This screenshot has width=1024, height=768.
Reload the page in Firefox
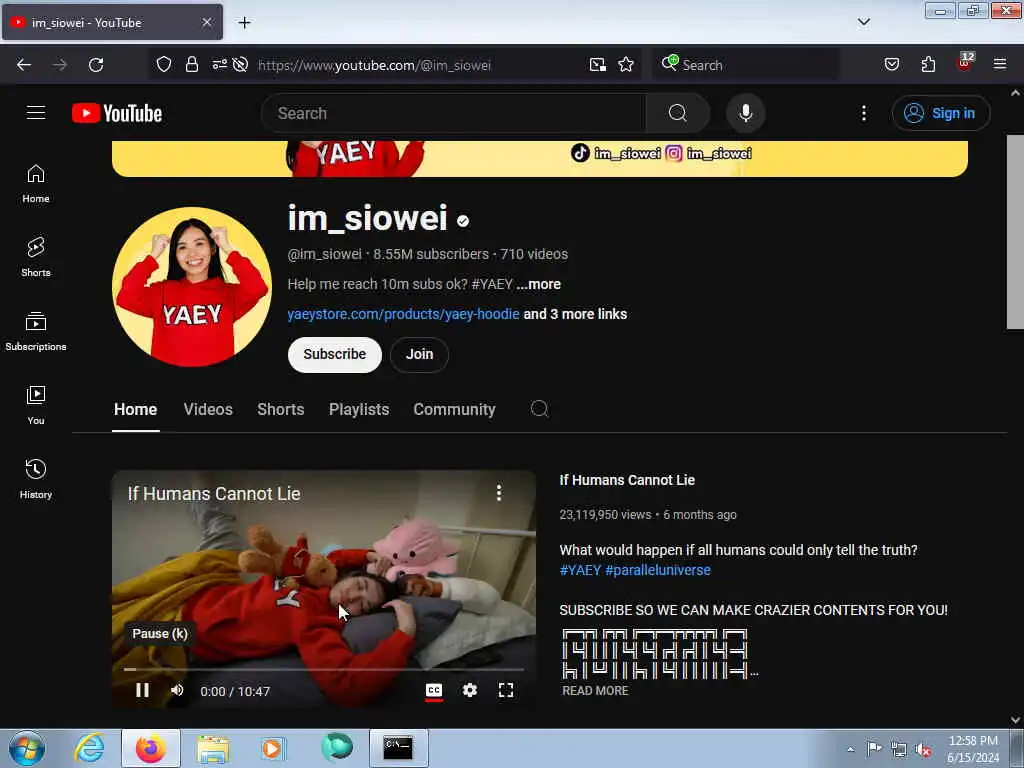click(x=96, y=65)
